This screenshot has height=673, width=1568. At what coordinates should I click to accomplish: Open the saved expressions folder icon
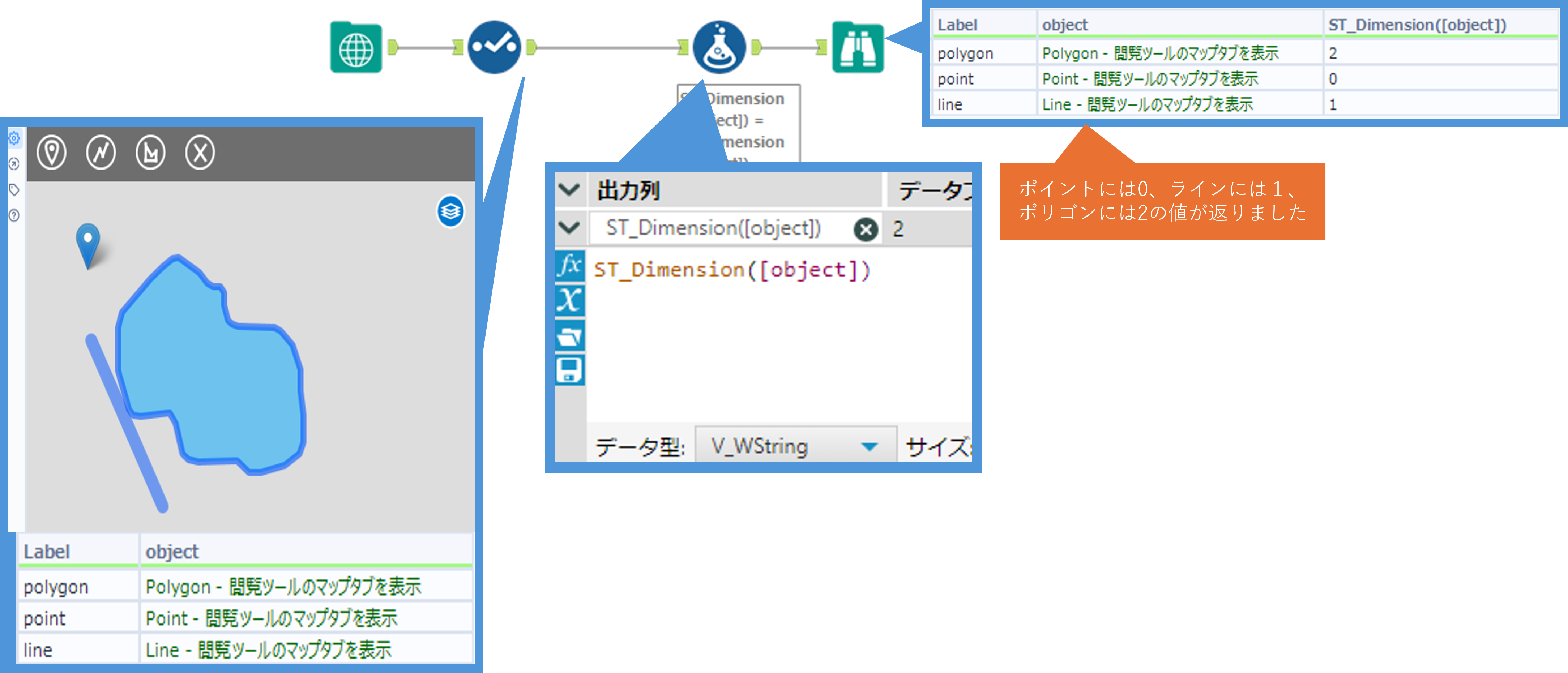point(570,336)
